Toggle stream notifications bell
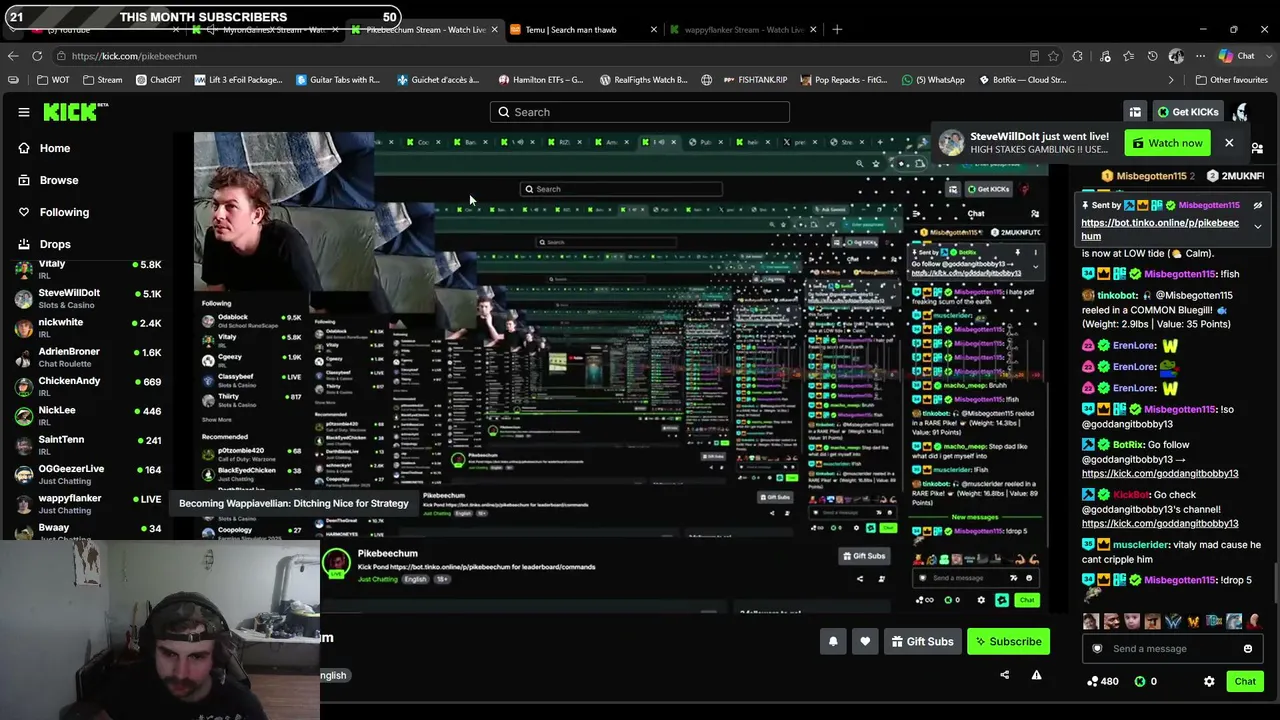 833,642
